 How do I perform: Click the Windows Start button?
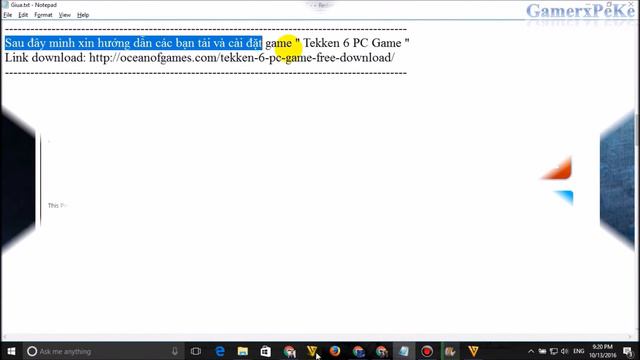point(11,351)
